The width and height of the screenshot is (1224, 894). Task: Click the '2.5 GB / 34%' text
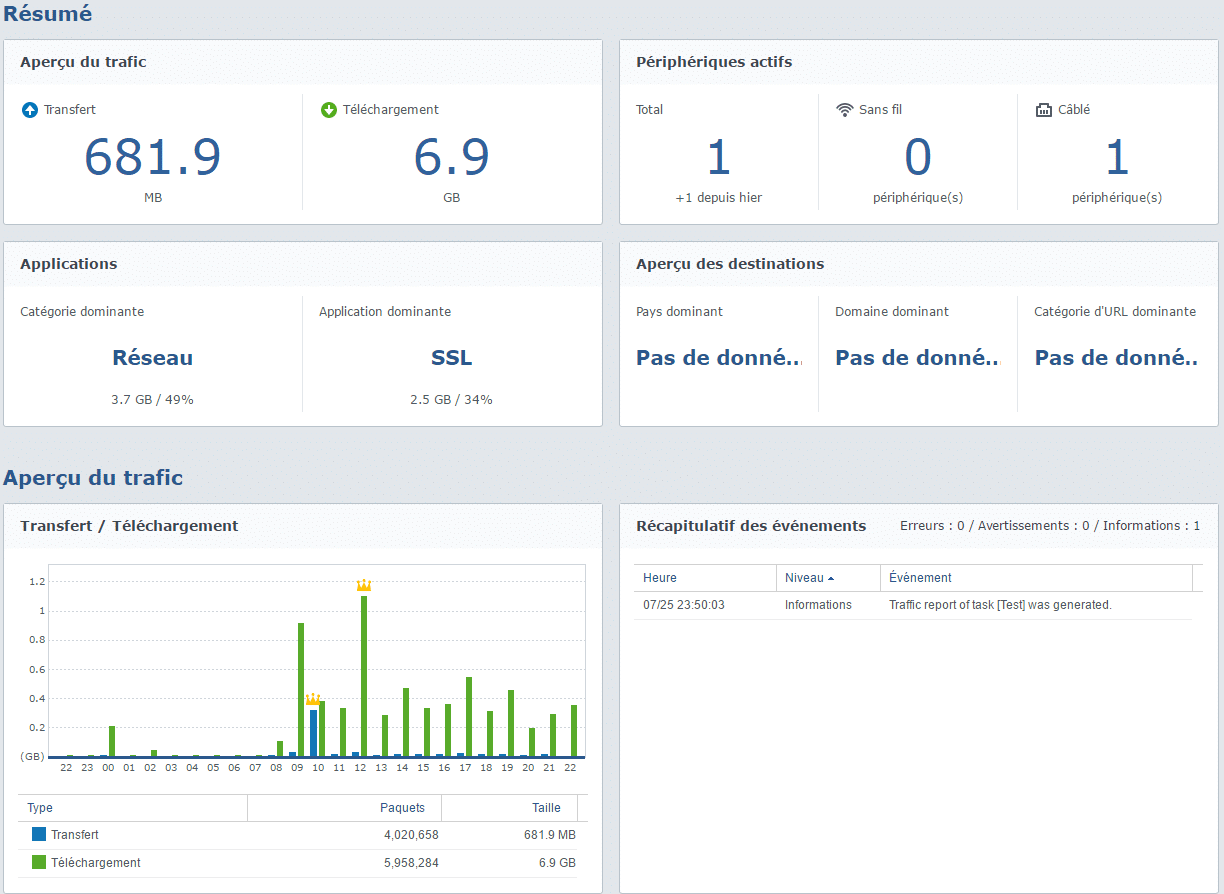pyautogui.click(x=452, y=400)
